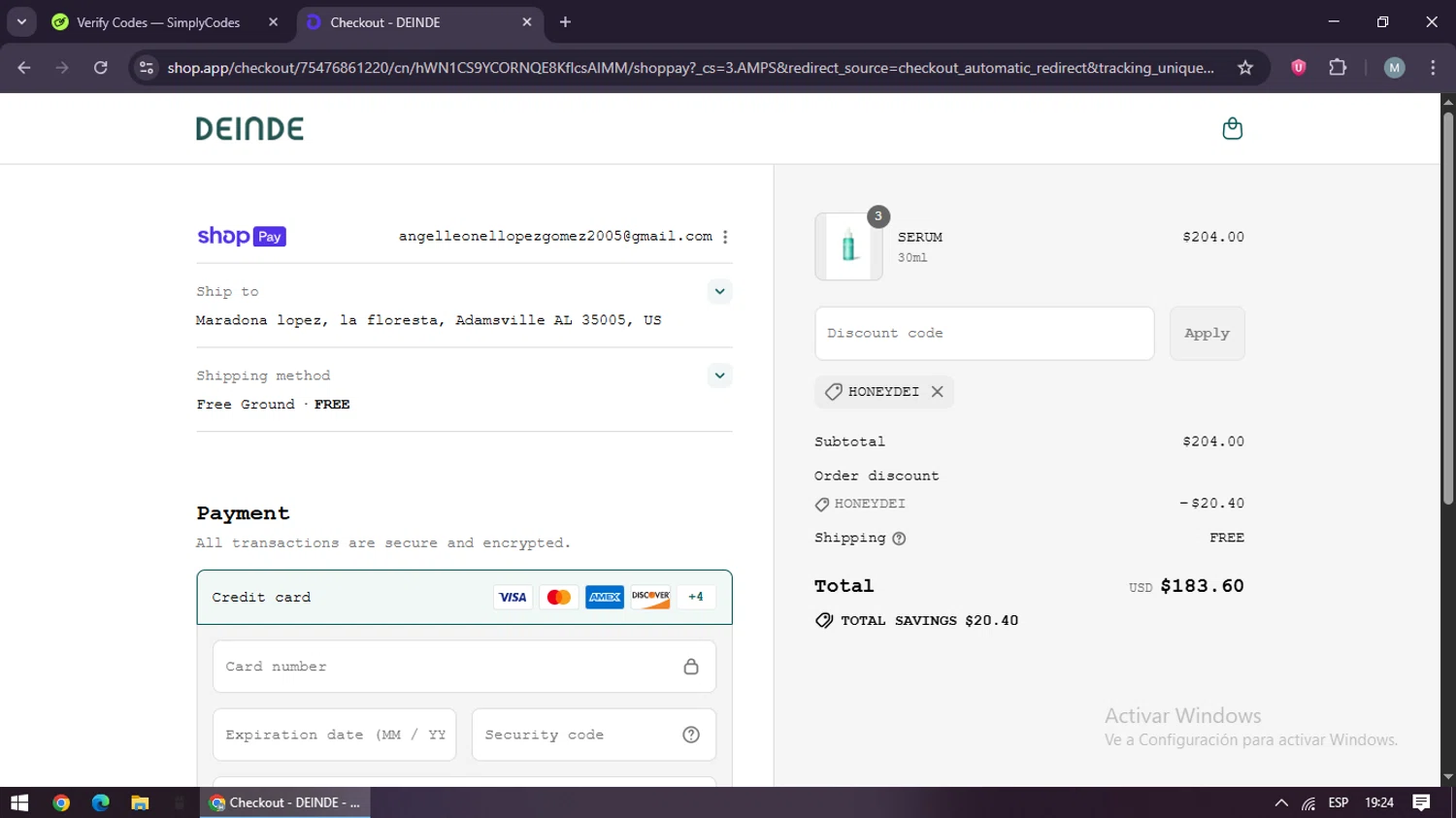
Task: Show hidden system tray icons
Action: pos(1281,802)
